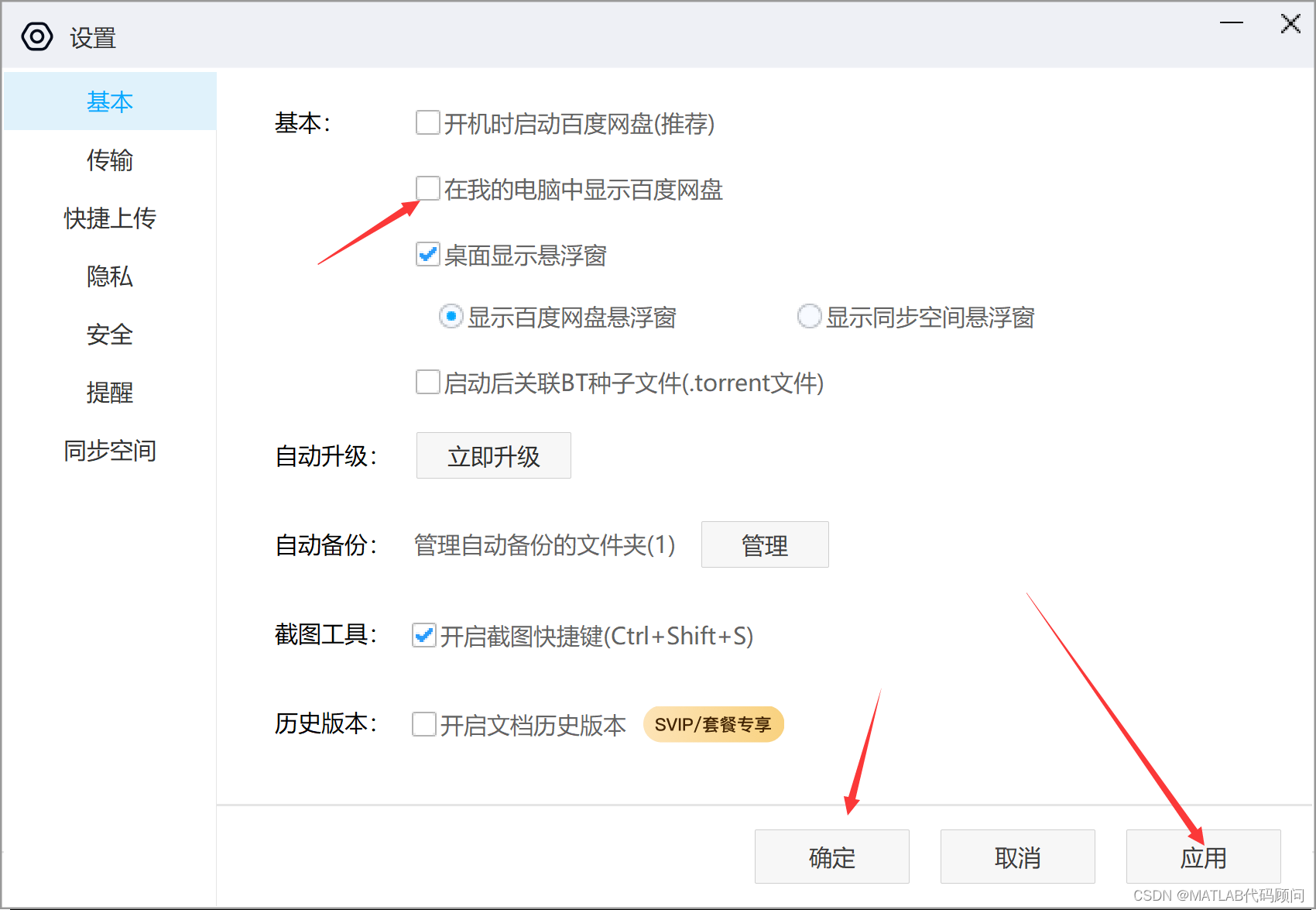Image resolution: width=1316 pixels, height=910 pixels.
Task: Switch to 快捷上传 tab
Action: [x=110, y=218]
